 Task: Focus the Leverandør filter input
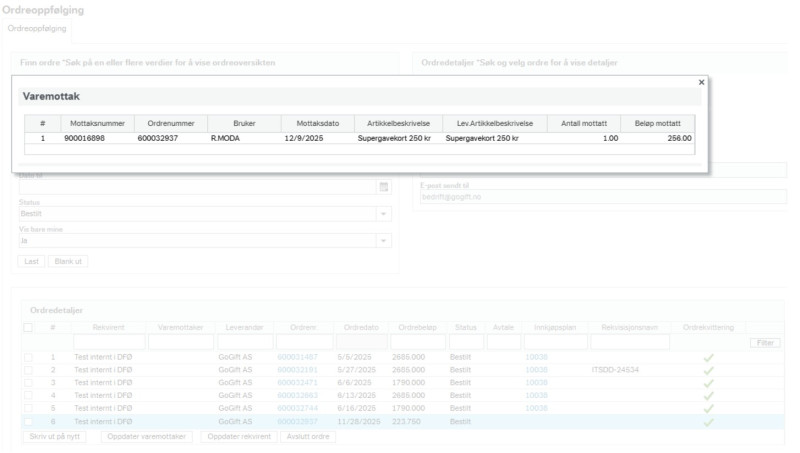coord(245,342)
